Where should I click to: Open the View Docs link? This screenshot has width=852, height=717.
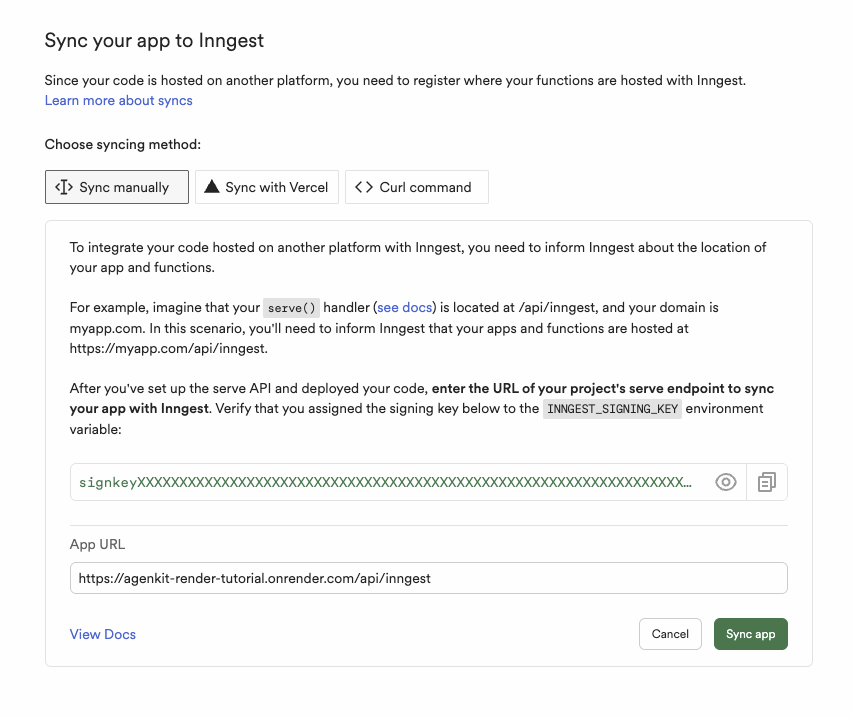click(103, 634)
